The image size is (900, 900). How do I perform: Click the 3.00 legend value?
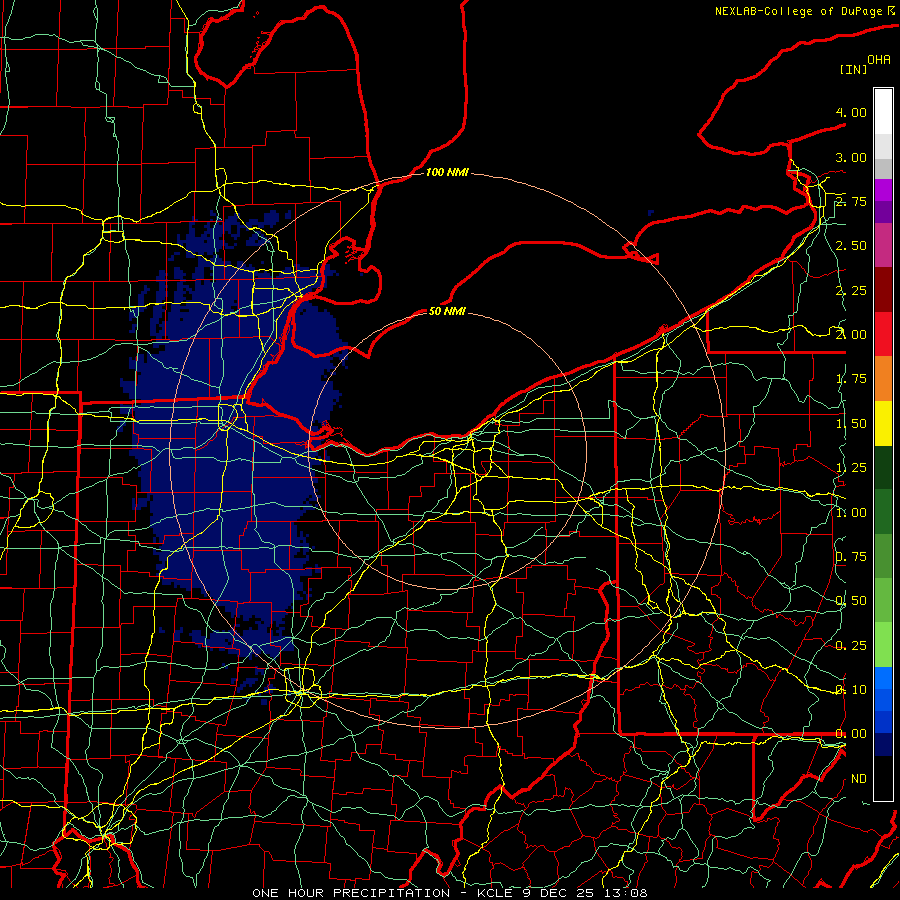(x=851, y=157)
